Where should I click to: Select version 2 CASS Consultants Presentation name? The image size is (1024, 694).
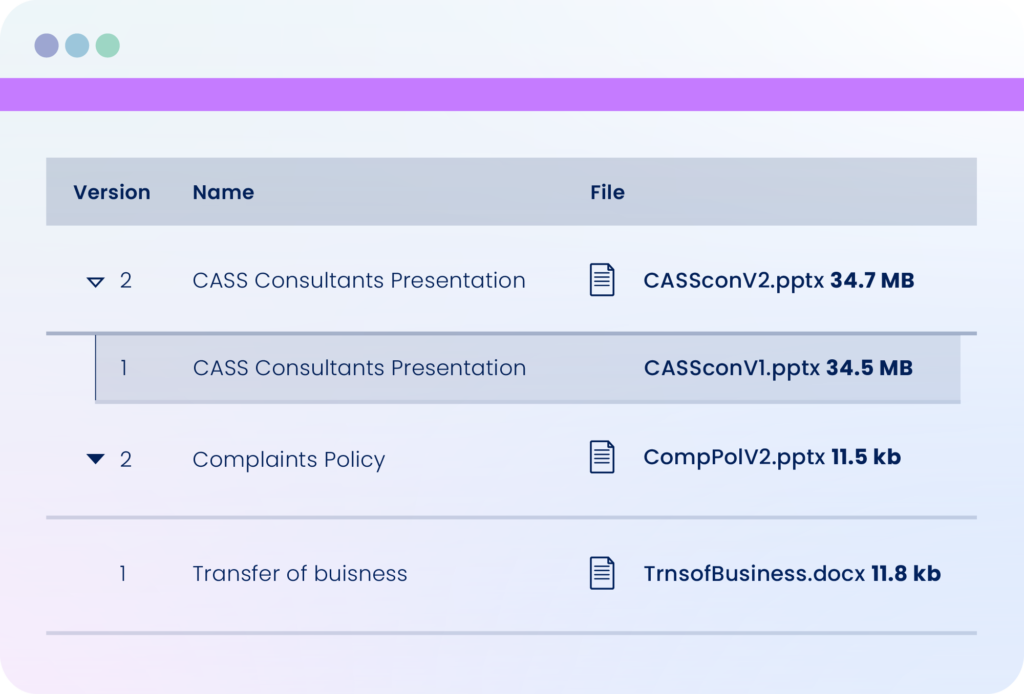click(x=359, y=280)
